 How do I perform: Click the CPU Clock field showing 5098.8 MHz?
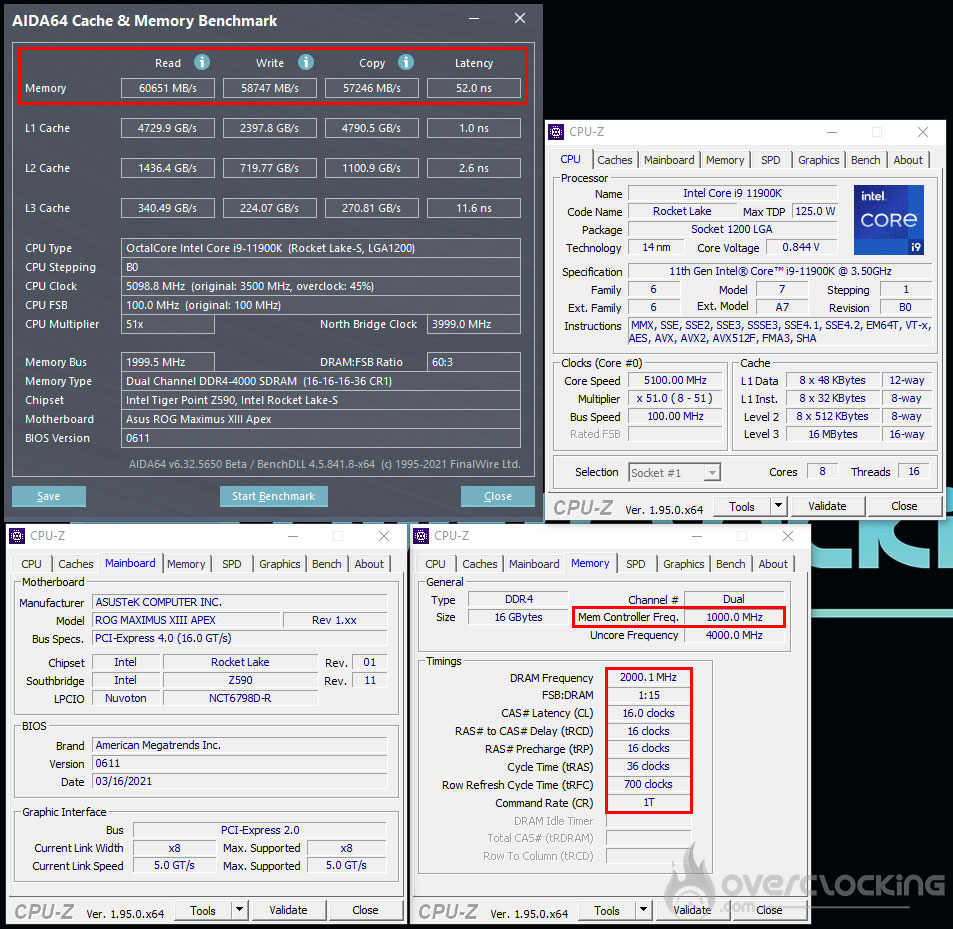point(321,286)
